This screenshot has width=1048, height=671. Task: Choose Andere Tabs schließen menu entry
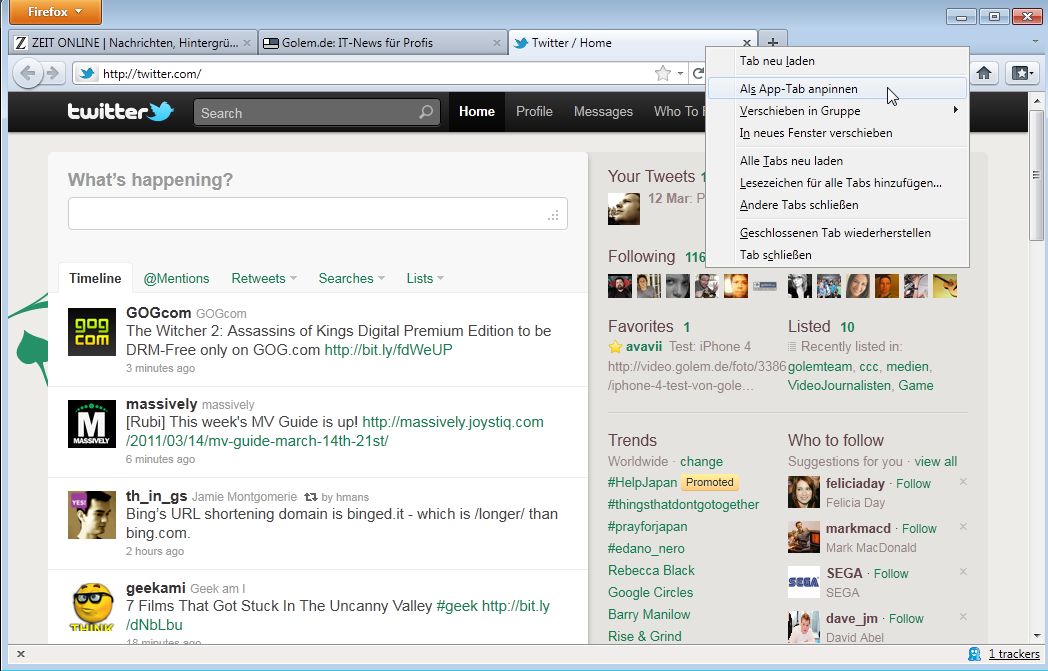click(x=798, y=205)
